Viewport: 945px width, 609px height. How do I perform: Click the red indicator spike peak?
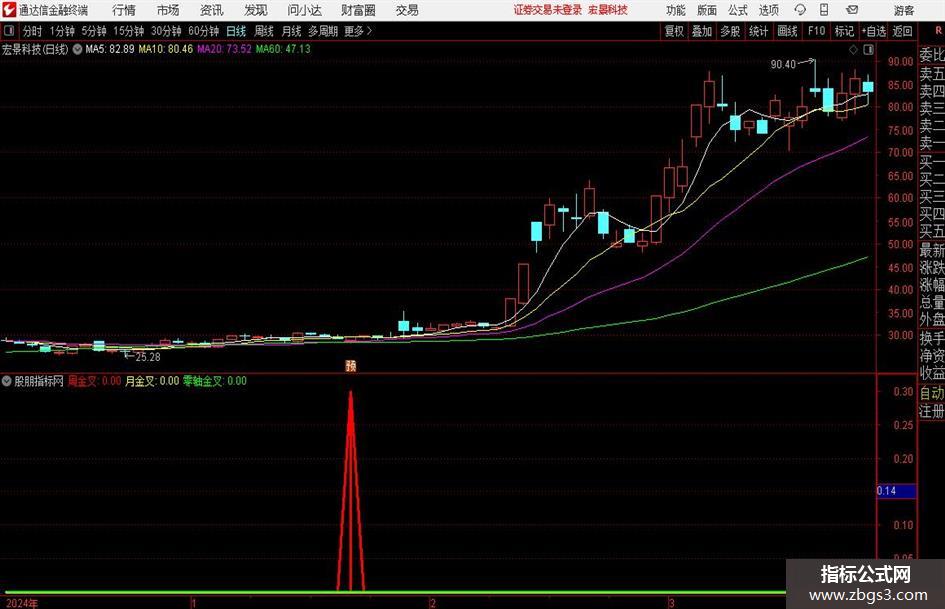351,394
